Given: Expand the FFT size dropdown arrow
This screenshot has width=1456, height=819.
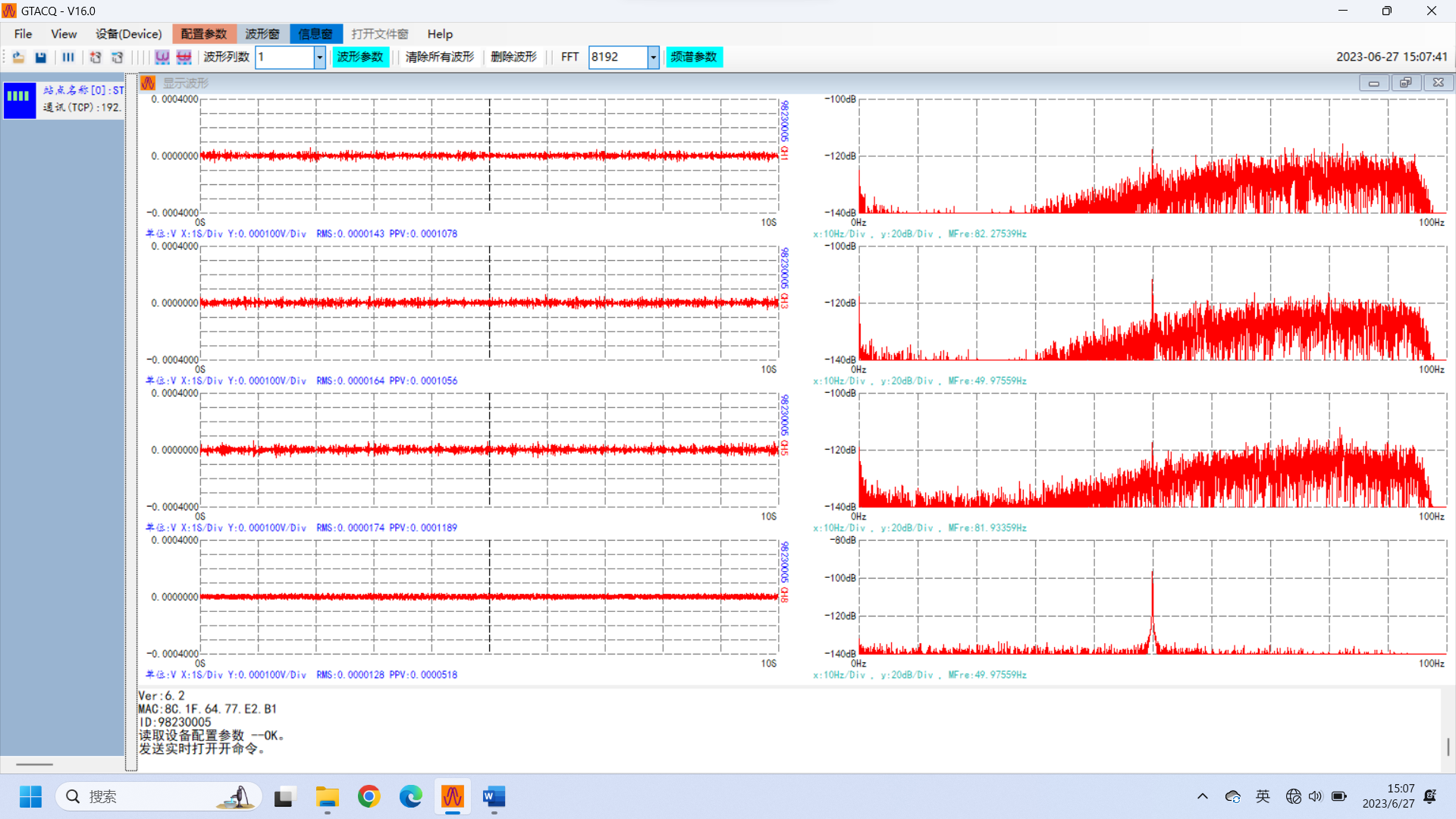Looking at the screenshot, I should click(654, 57).
